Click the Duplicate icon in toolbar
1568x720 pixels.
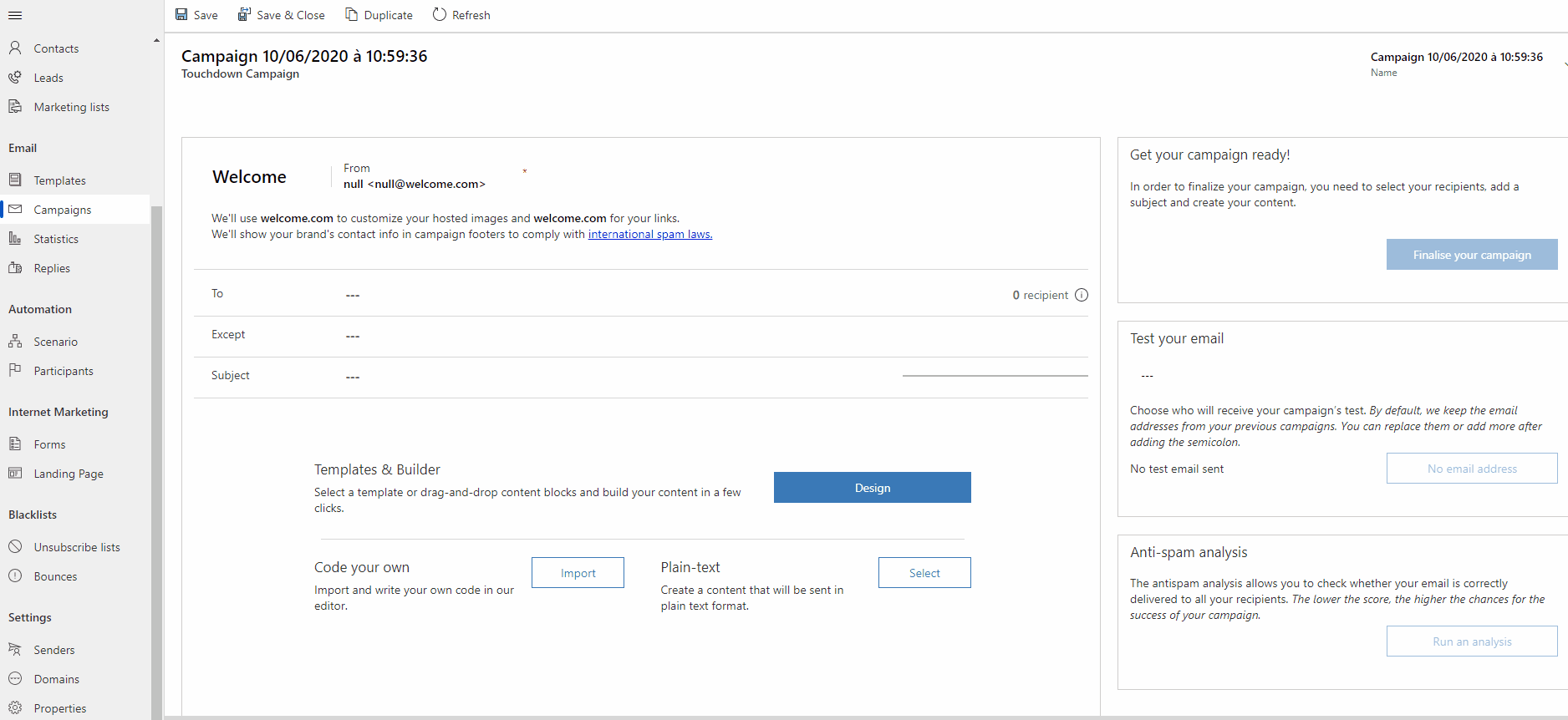coord(352,15)
